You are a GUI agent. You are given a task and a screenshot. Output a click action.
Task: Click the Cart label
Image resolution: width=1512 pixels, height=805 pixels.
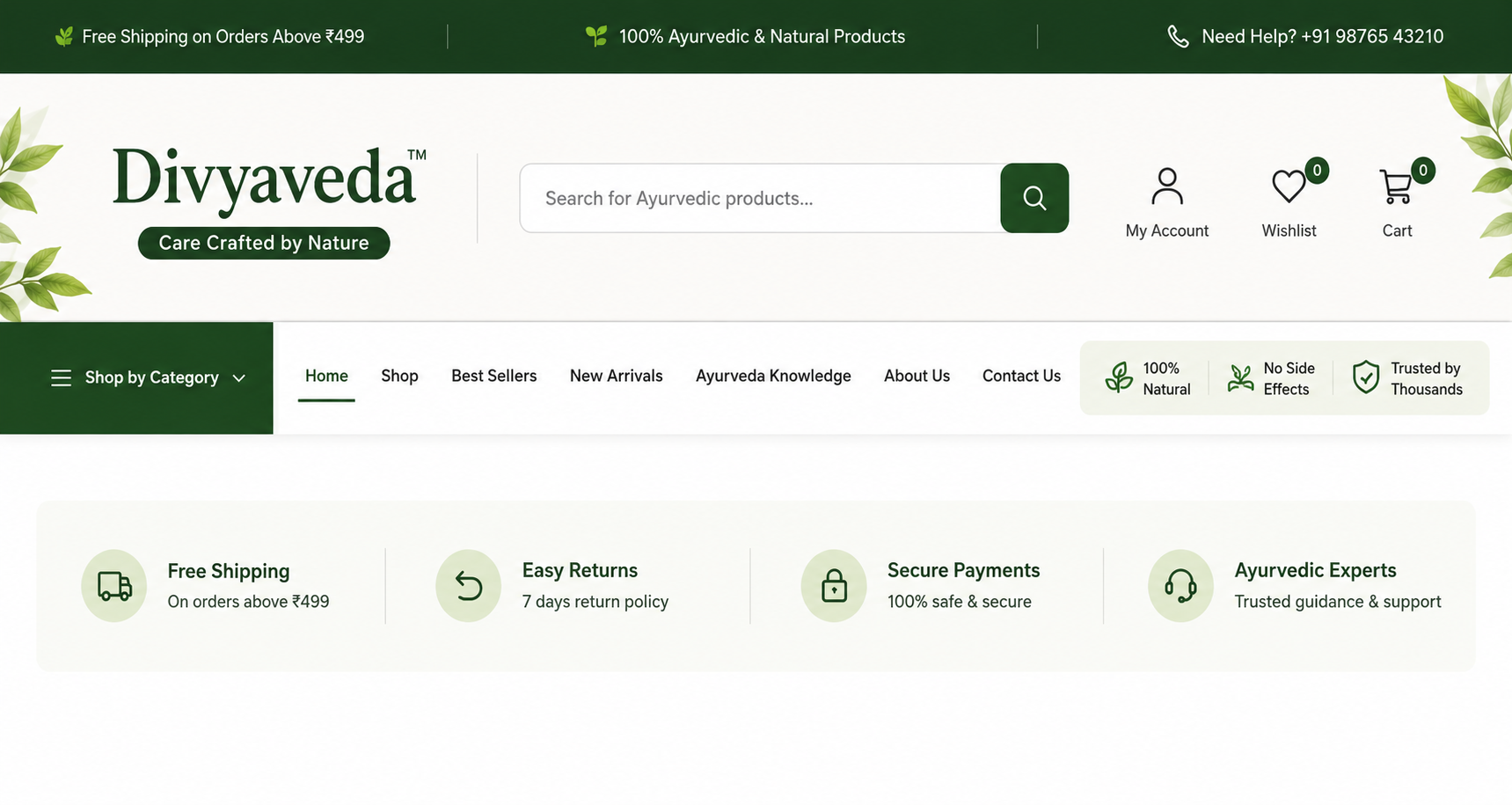1397,231
